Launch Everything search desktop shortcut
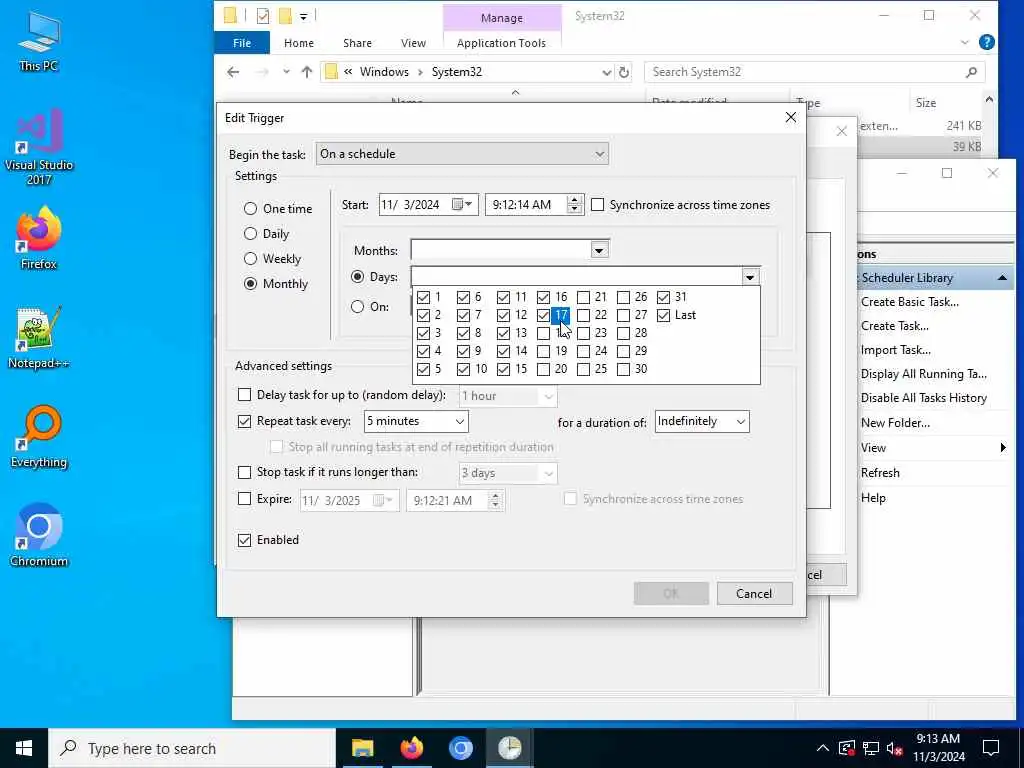The height and width of the screenshot is (768, 1024). tap(39, 437)
